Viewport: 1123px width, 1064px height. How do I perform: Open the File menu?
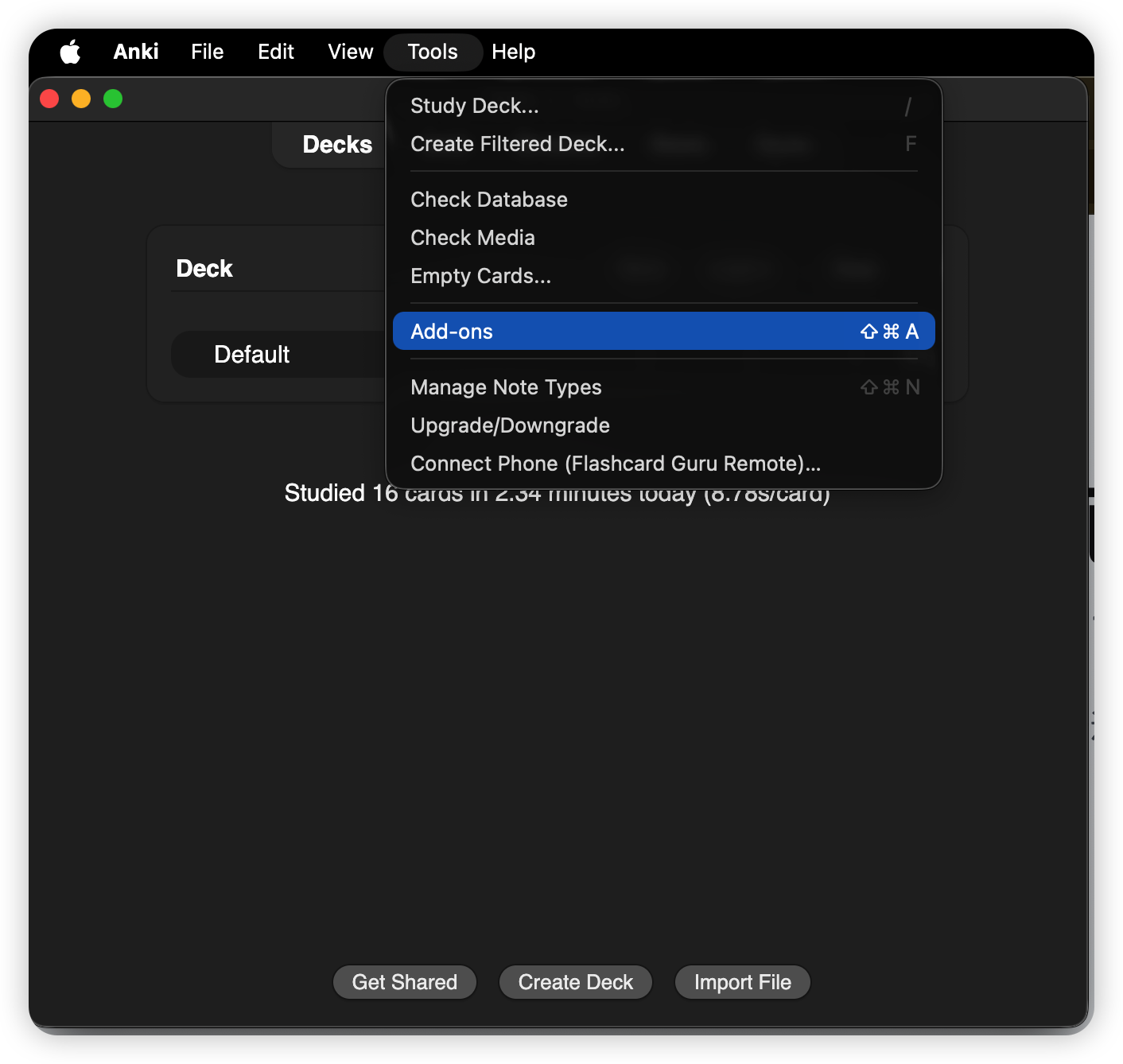[x=208, y=52]
